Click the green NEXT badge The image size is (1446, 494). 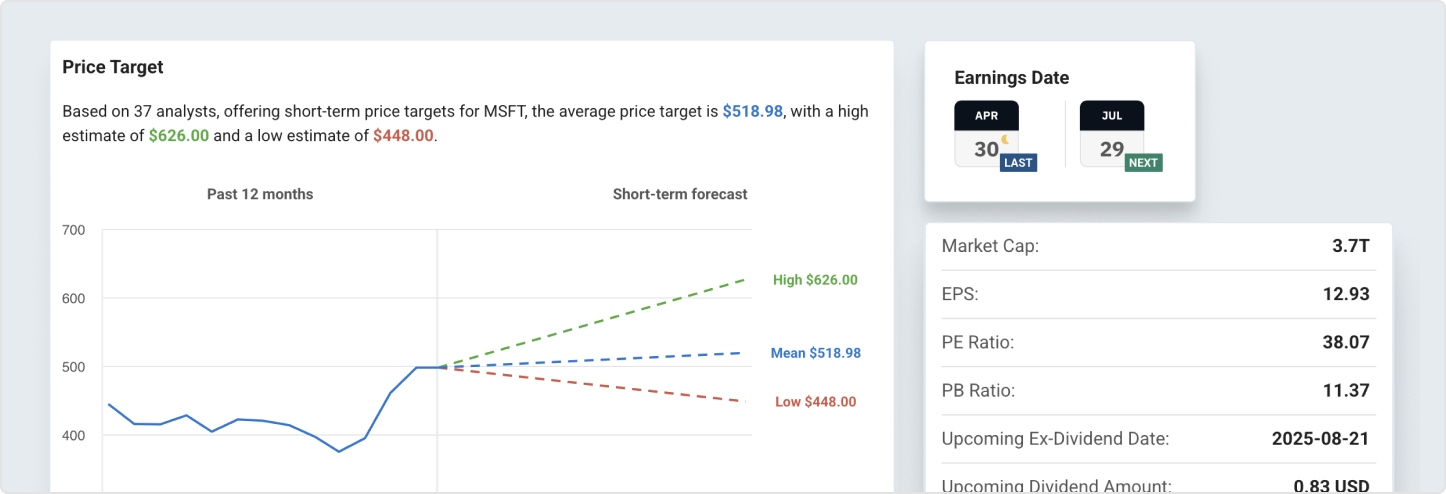point(1143,163)
